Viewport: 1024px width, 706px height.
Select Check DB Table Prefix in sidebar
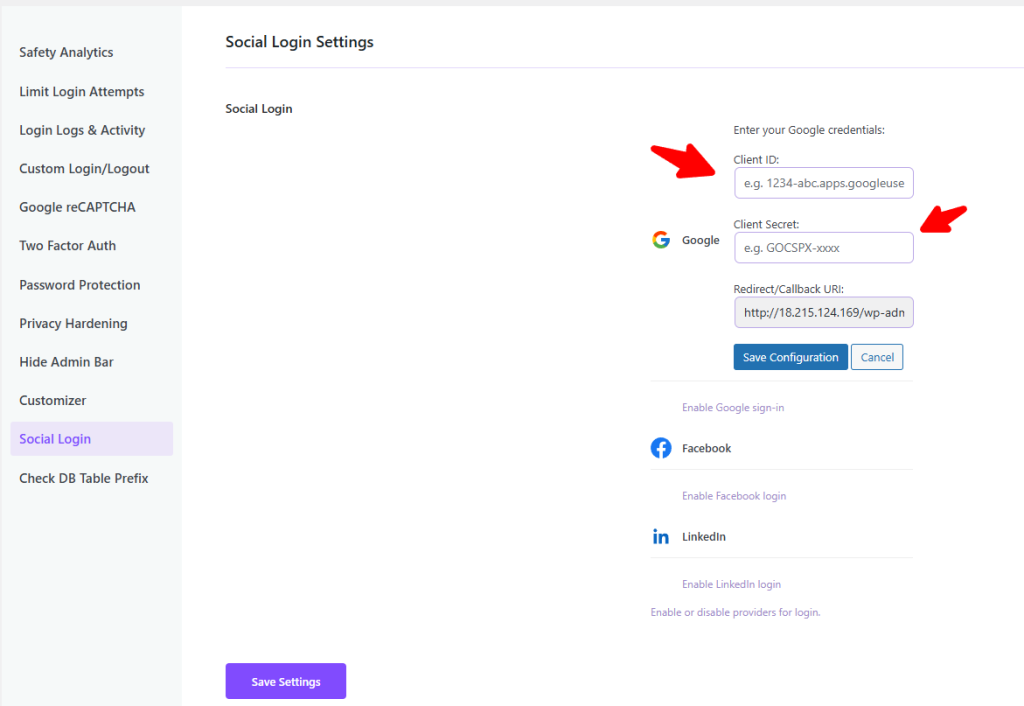click(x=84, y=478)
